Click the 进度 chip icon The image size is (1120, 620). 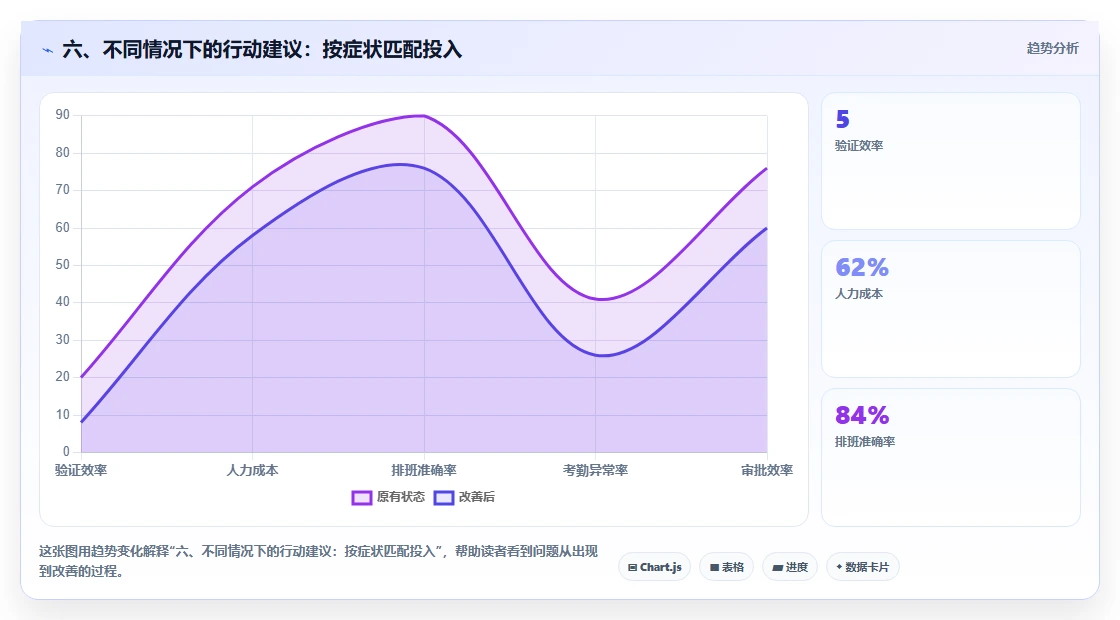(778, 568)
